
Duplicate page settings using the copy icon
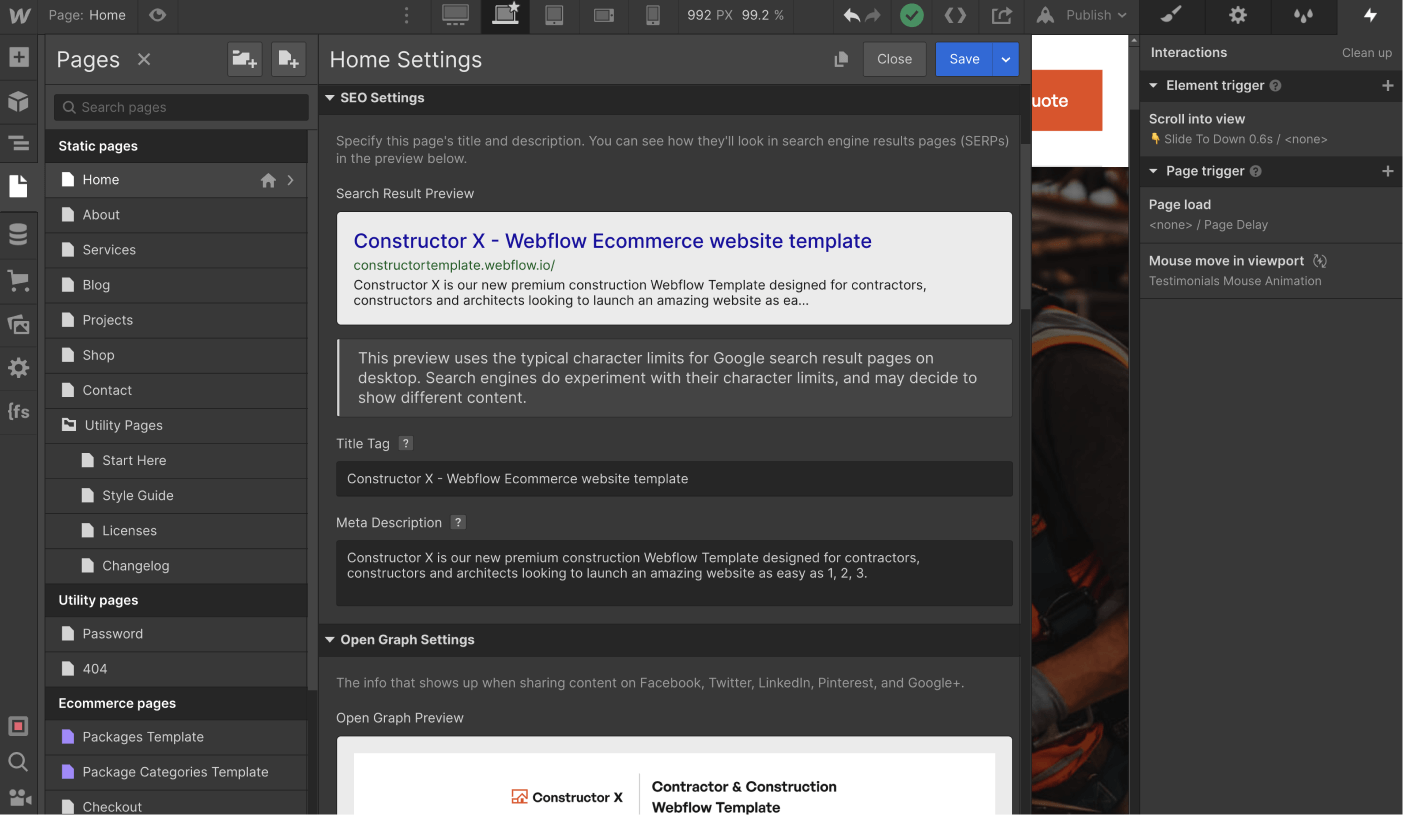841,59
